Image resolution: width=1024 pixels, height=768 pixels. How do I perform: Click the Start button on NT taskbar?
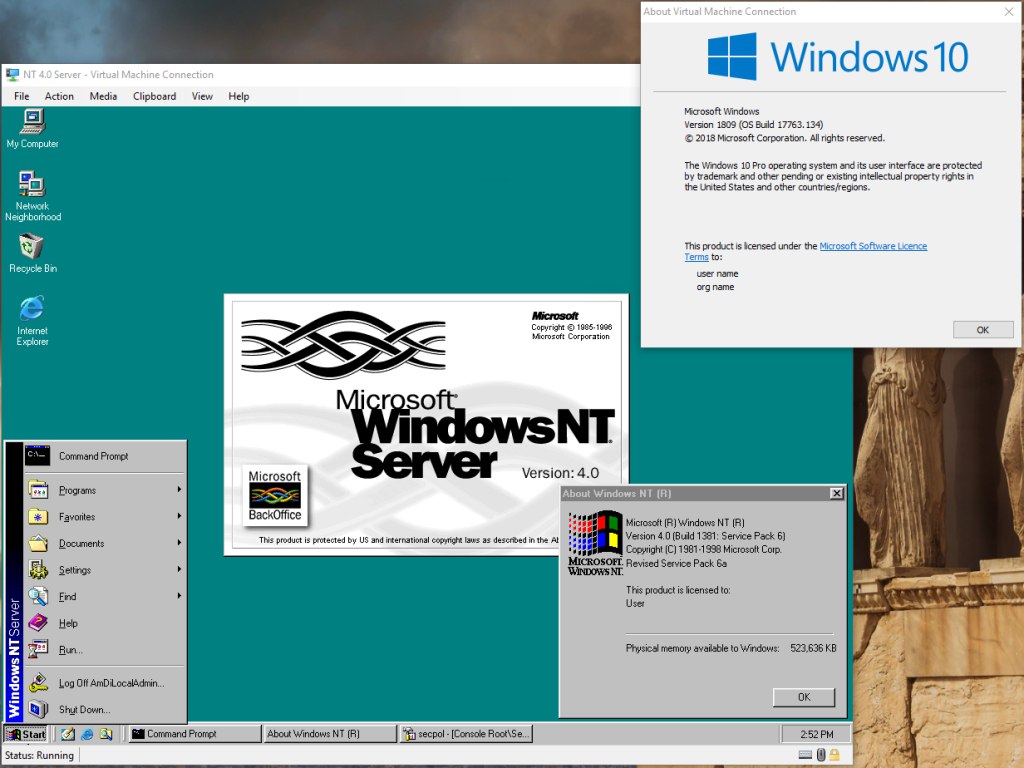click(26, 734)
